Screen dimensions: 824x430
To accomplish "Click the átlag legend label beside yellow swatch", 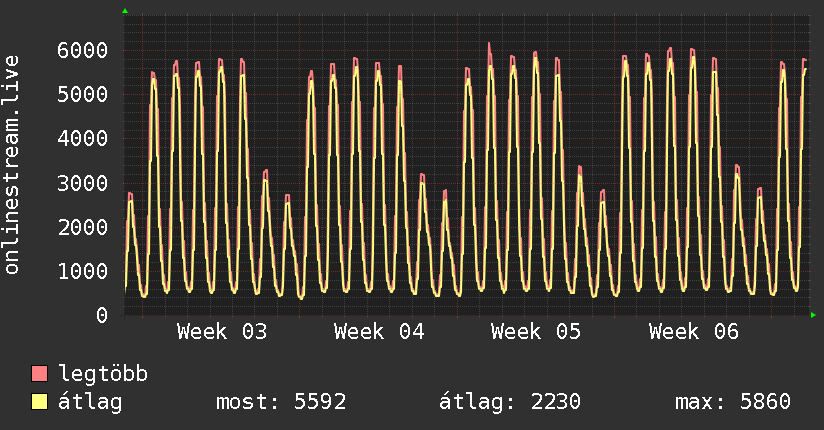I will 90,402.
